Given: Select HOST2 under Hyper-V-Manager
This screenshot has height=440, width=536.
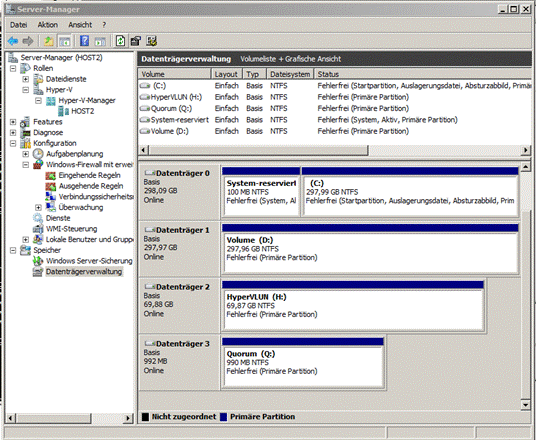Looking at the screenshot, I should tap(82, 111).
